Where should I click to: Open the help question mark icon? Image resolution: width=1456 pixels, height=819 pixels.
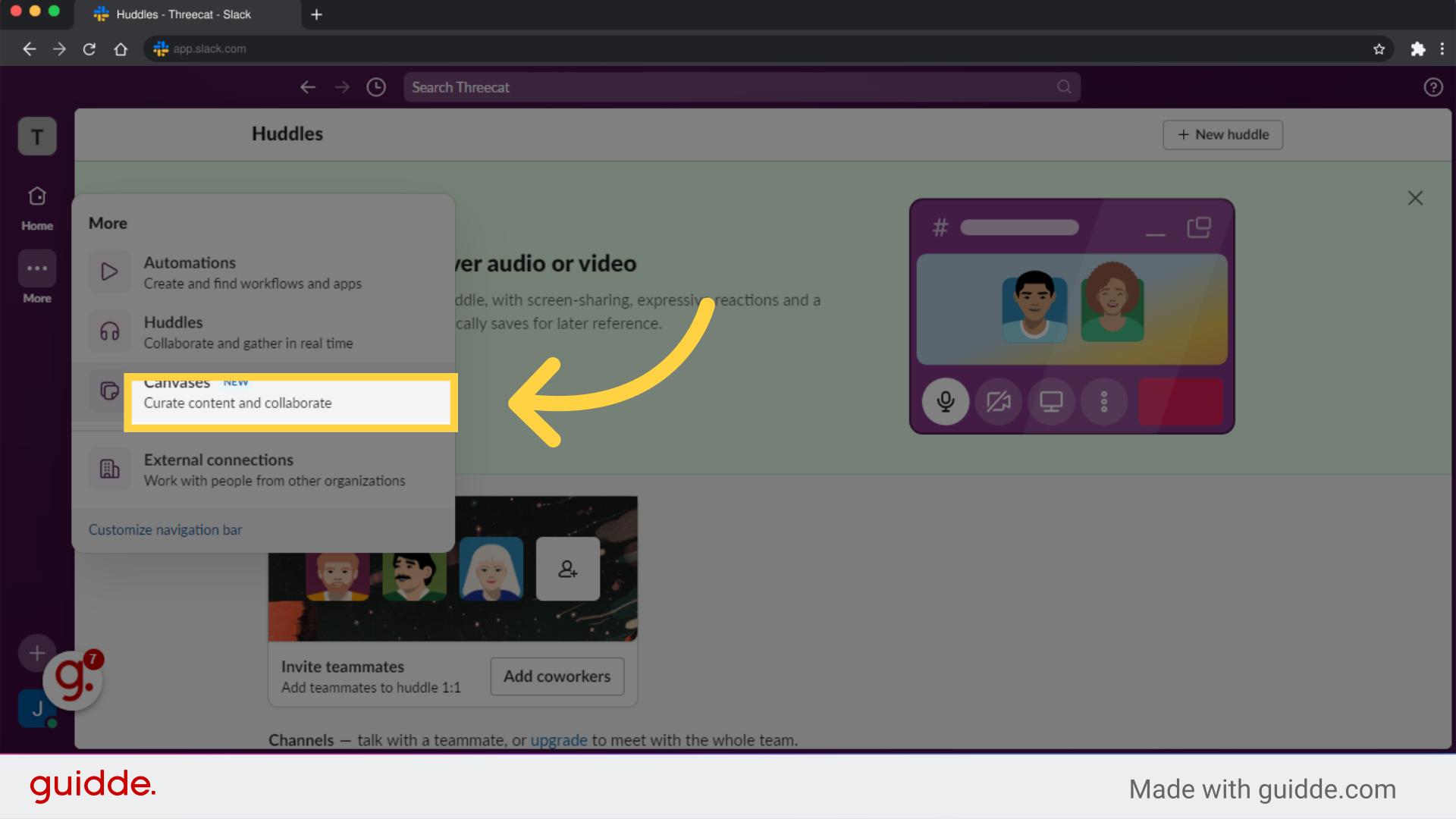click(1433, 86)
